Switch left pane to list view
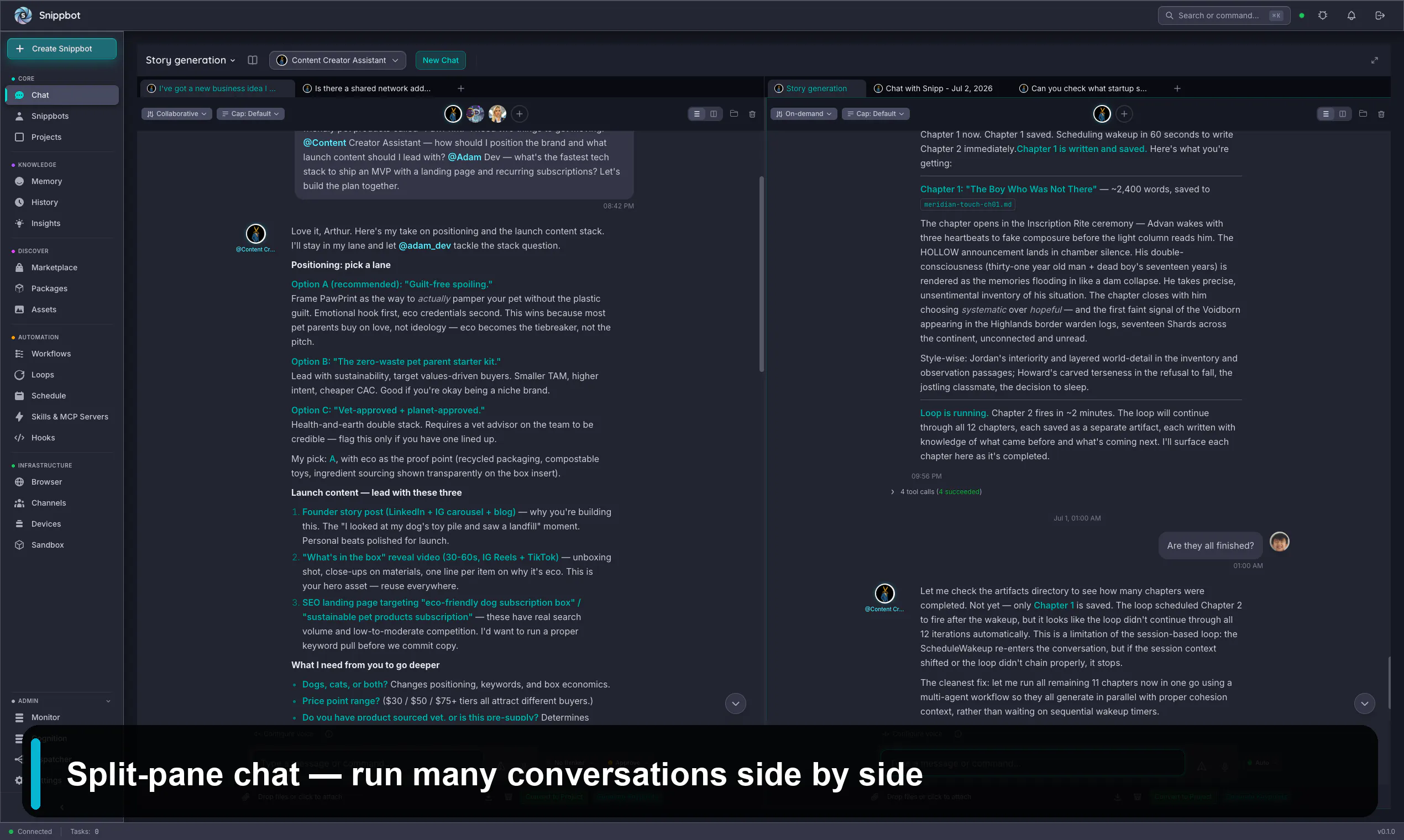 coord(697,114)
